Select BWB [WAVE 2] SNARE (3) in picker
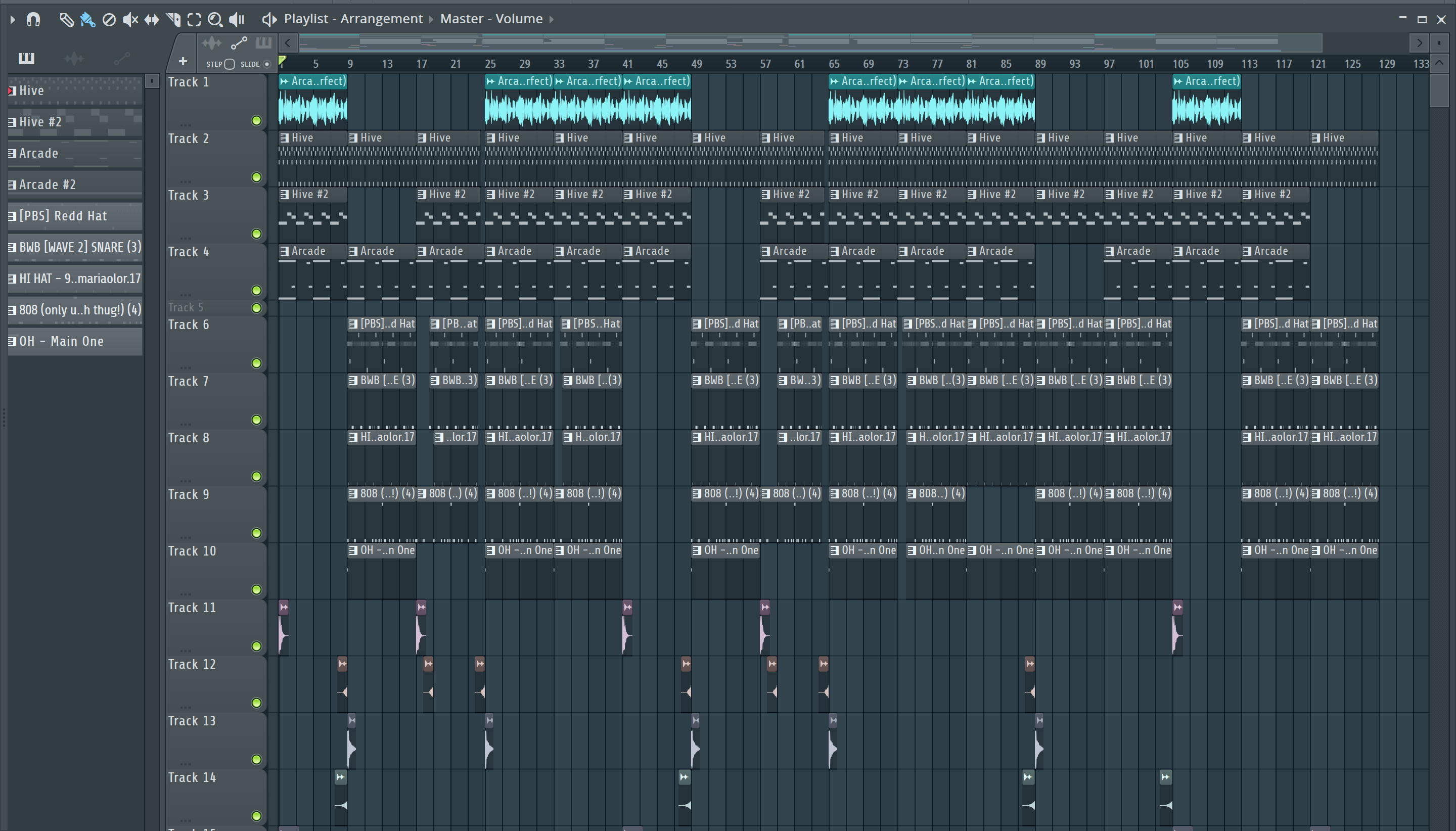The height and width of the screenshot is (831, 1456). (x=75, y=247)
